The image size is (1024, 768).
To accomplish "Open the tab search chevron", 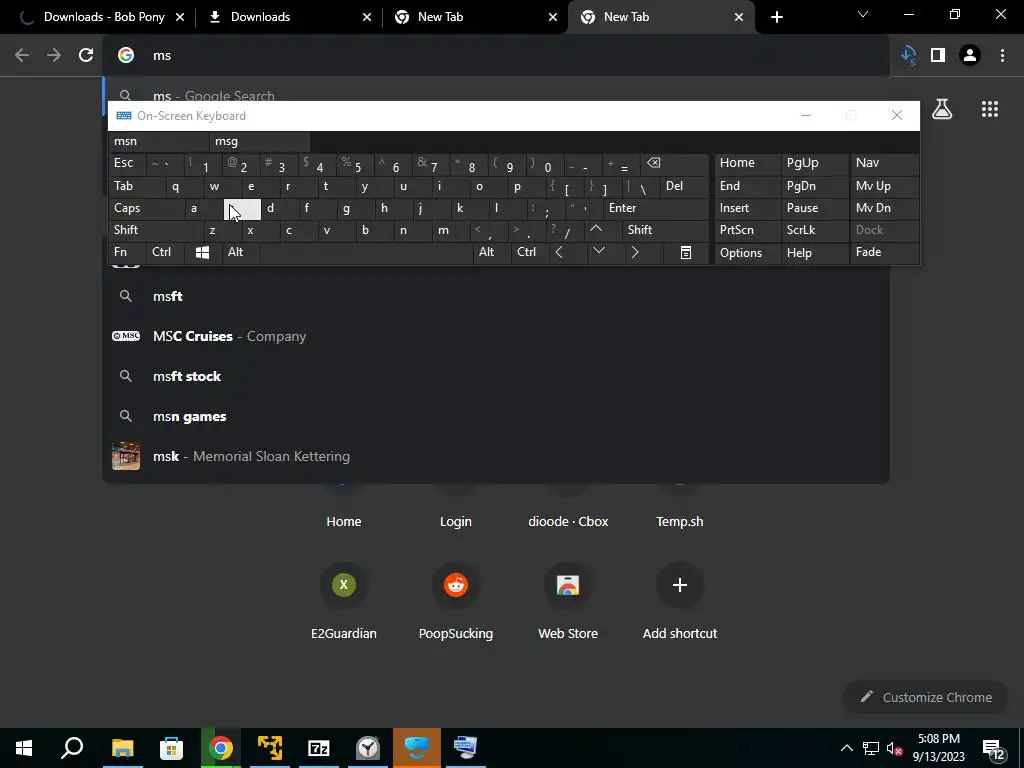I will pyautogui.click(x=863, y=14).
